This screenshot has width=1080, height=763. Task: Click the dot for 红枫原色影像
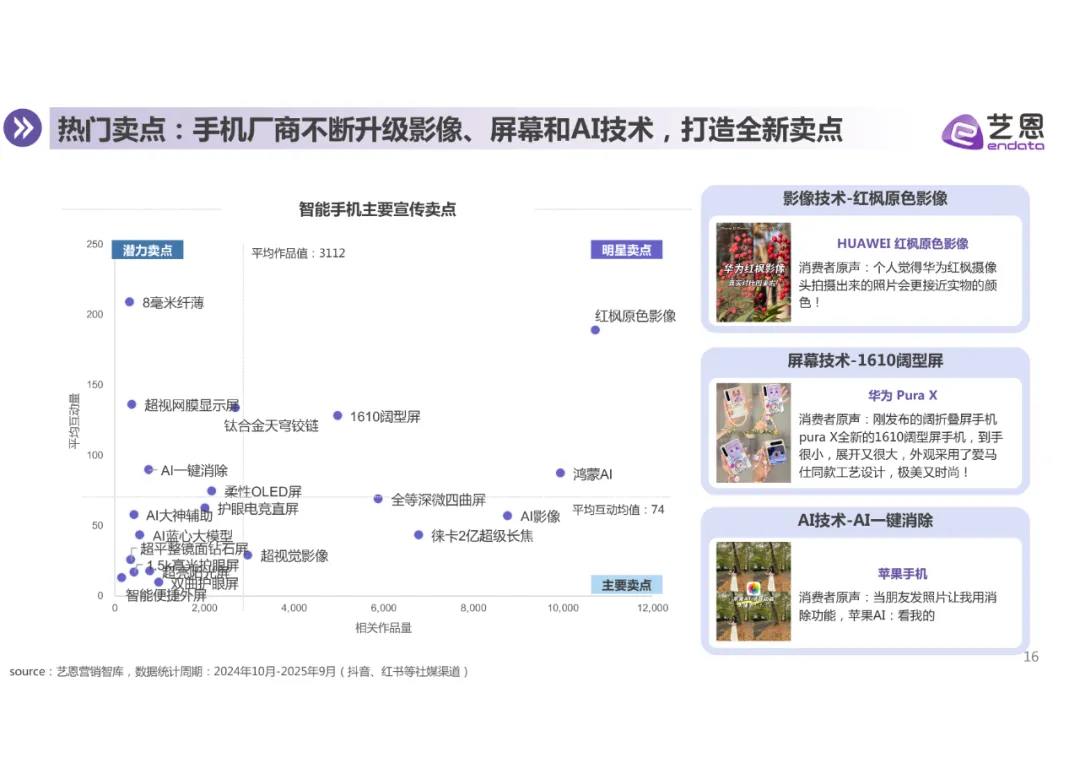point(595,330)
